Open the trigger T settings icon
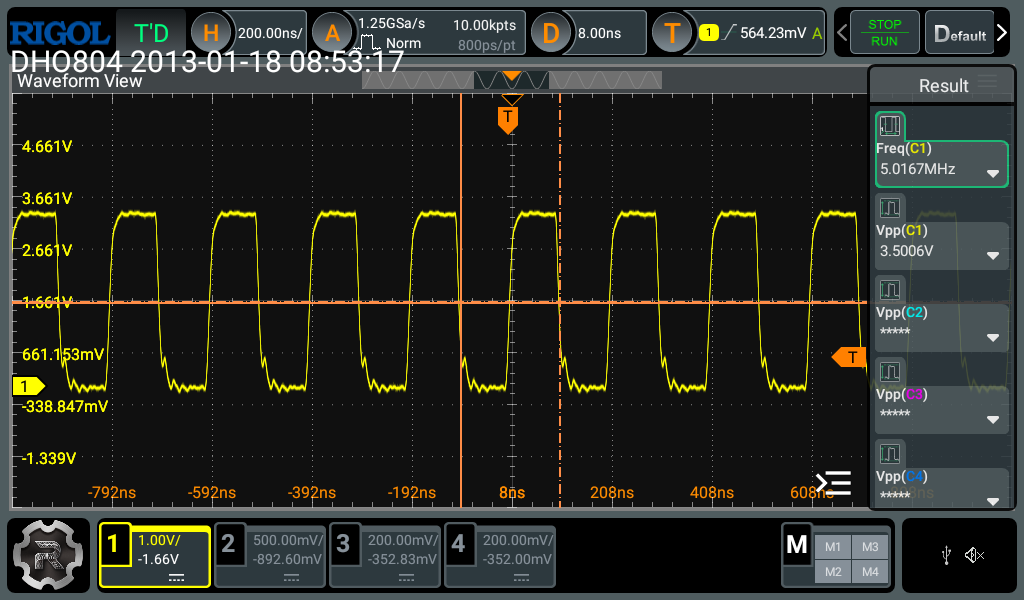This screenshot has width=1024, height=600. tap(672, 33)
